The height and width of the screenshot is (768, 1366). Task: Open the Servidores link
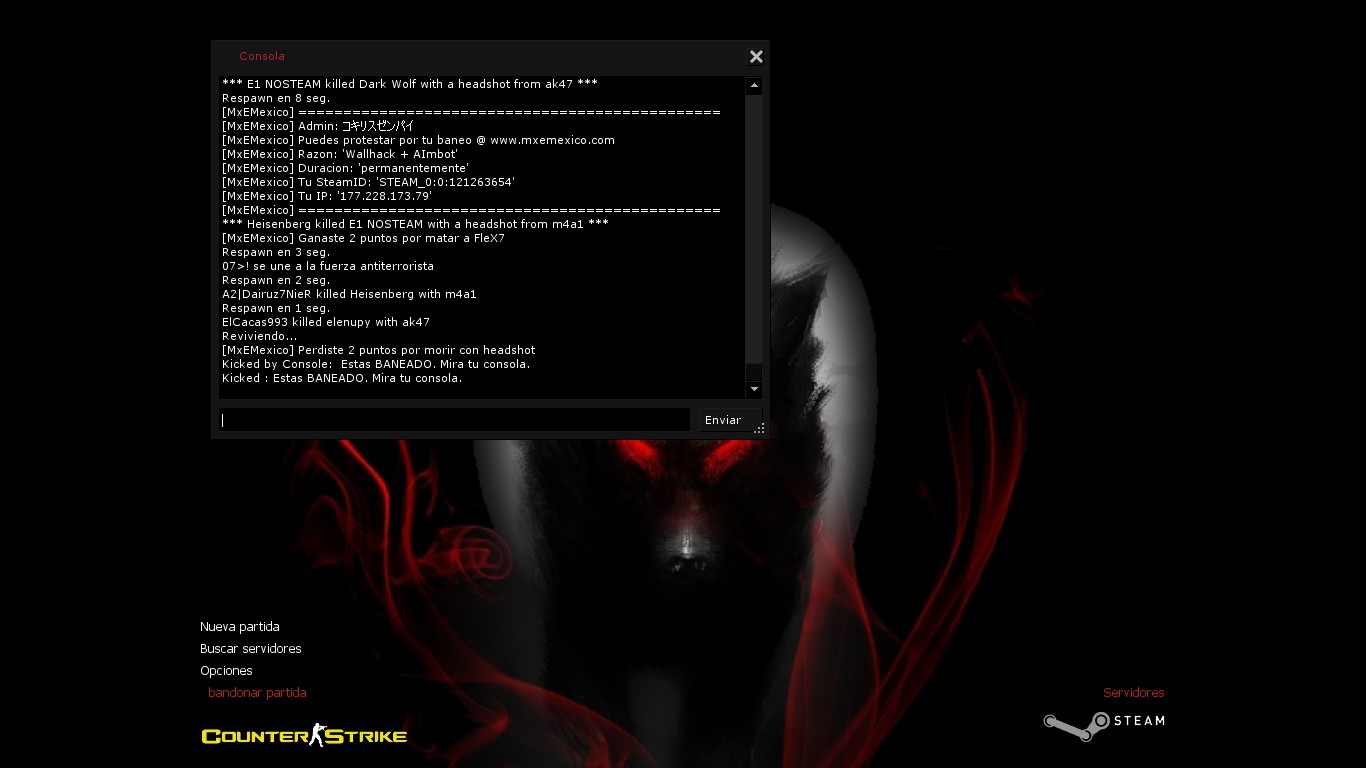point(1134,693)
